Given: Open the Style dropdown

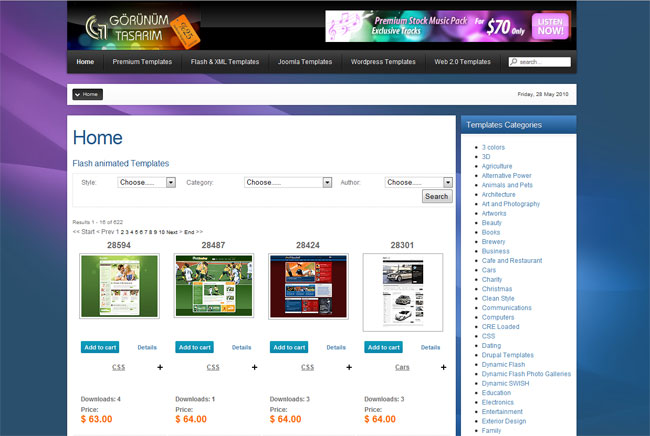Looking at the screenshot, I should tap(146, 182).
